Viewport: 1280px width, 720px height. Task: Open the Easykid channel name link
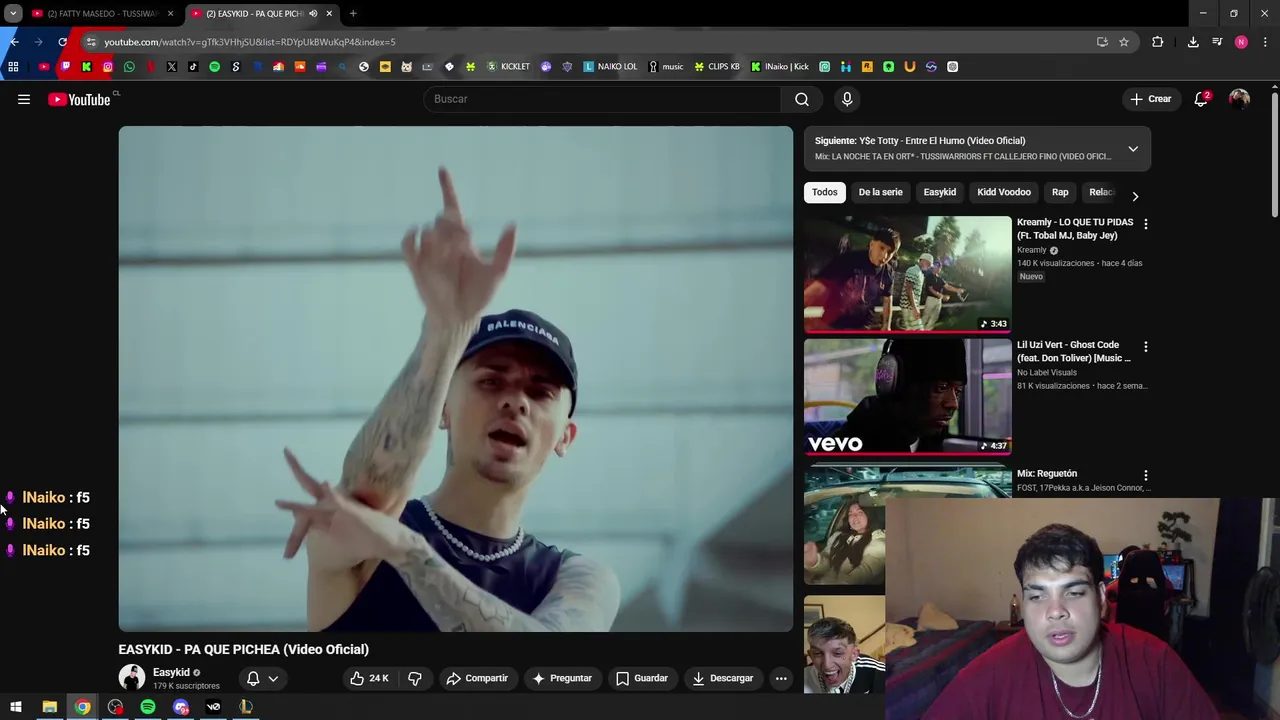[x=171, y=672]
